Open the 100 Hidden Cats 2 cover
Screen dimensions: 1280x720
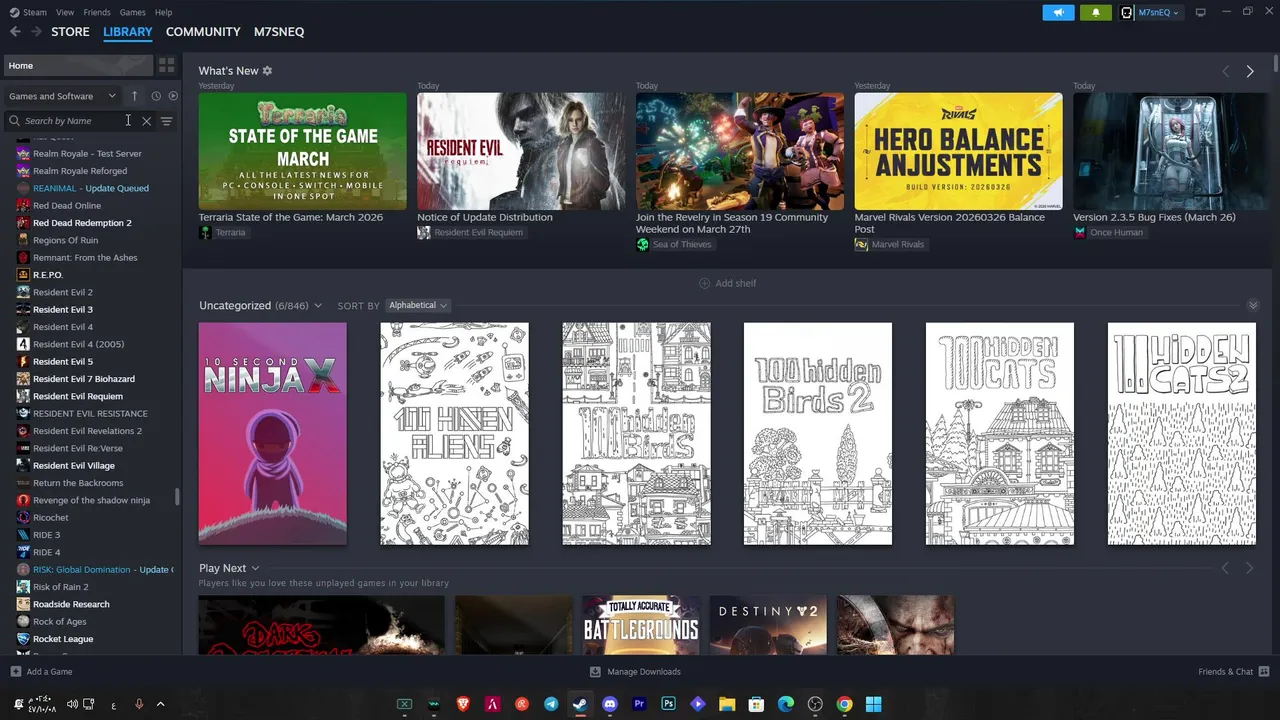(x=1182, y=434)
